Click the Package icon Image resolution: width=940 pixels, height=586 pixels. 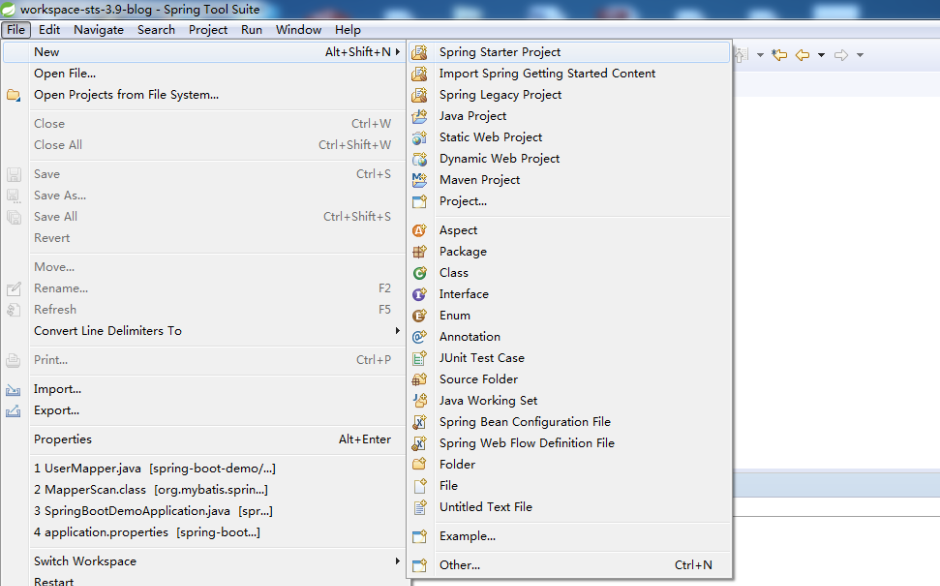click(x=420, y=251)
